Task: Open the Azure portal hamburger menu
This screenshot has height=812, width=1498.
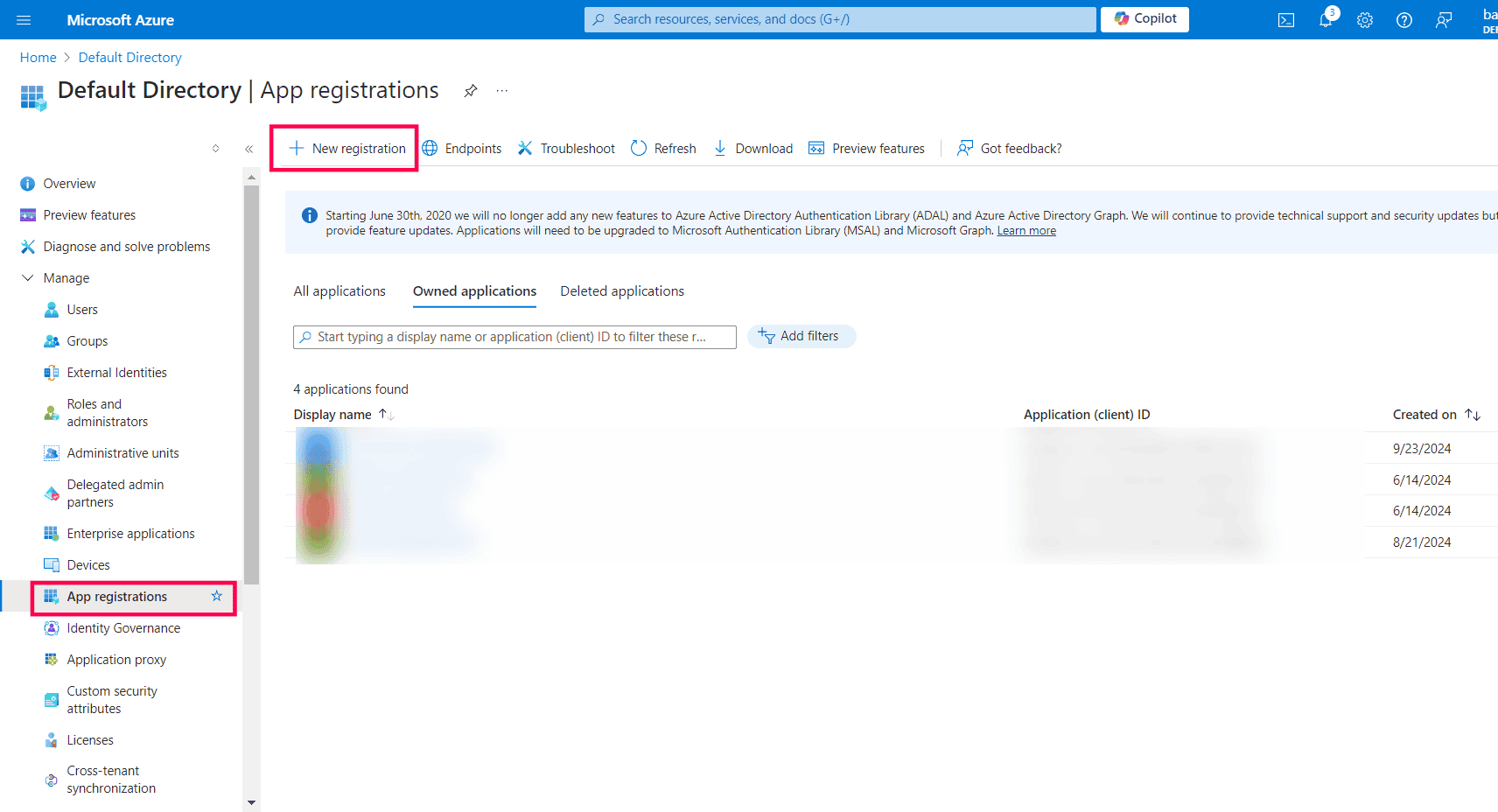Action: [x=23, y=19]
